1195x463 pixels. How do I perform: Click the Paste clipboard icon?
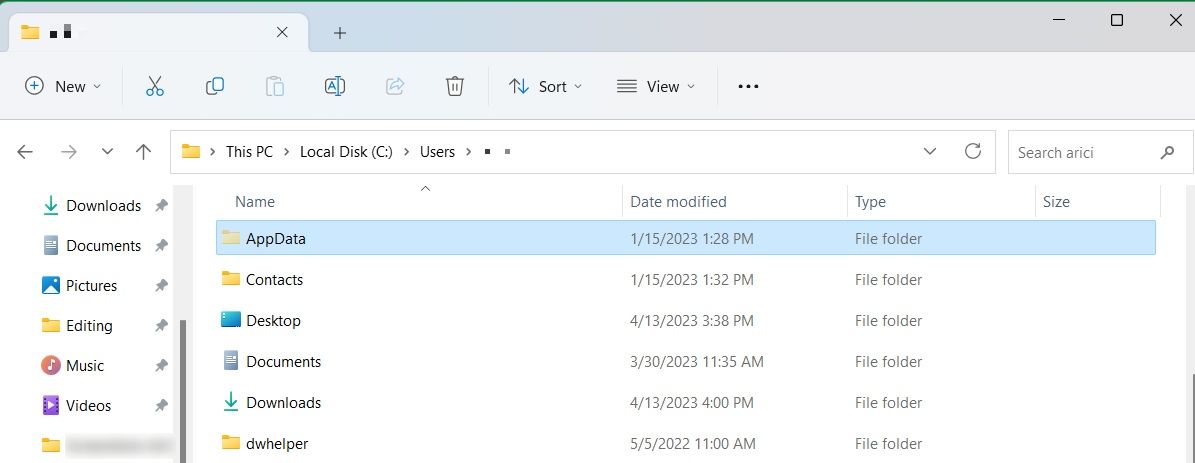[x=274, y=86]
